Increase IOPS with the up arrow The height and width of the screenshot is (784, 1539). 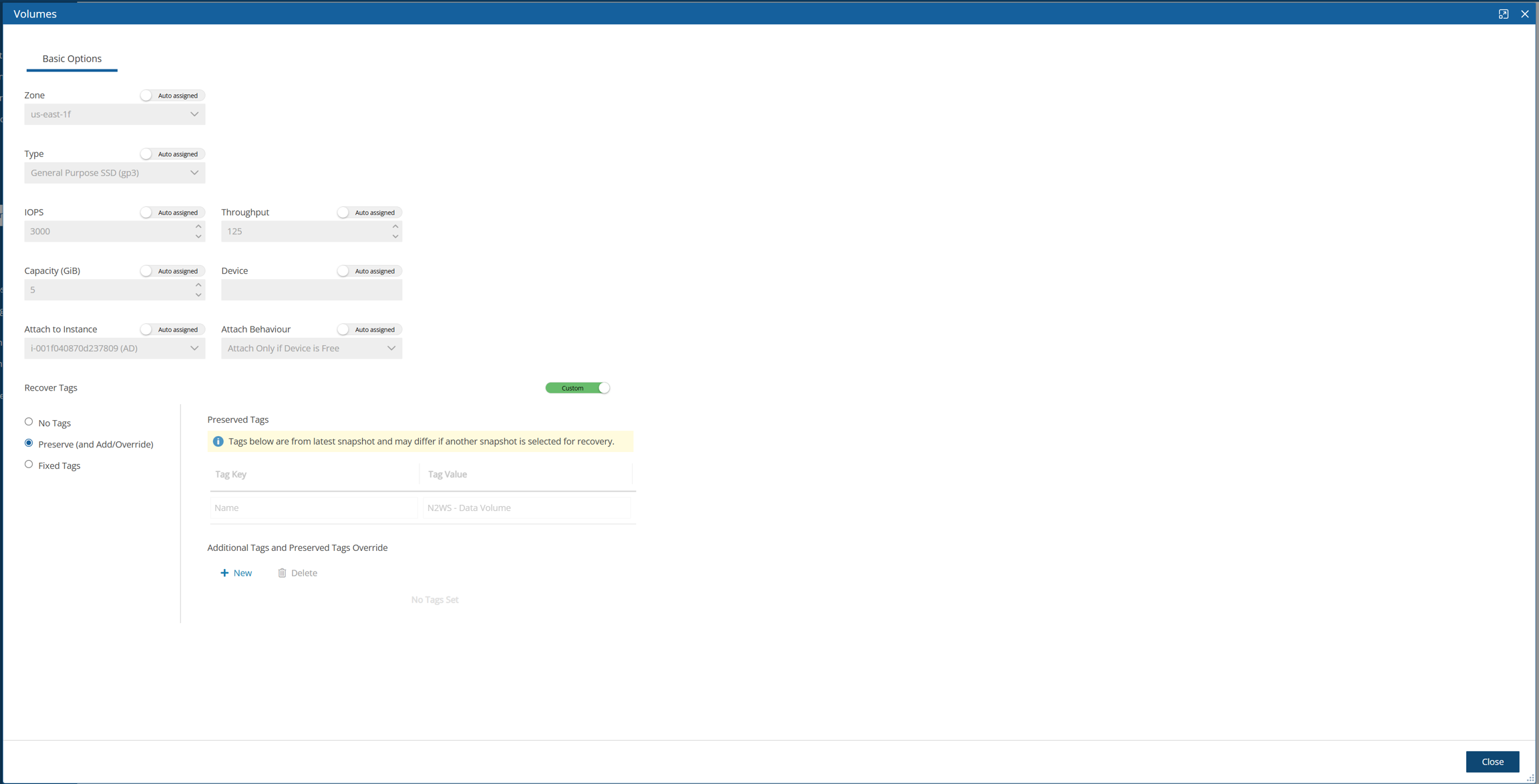(x=198, y=226)
